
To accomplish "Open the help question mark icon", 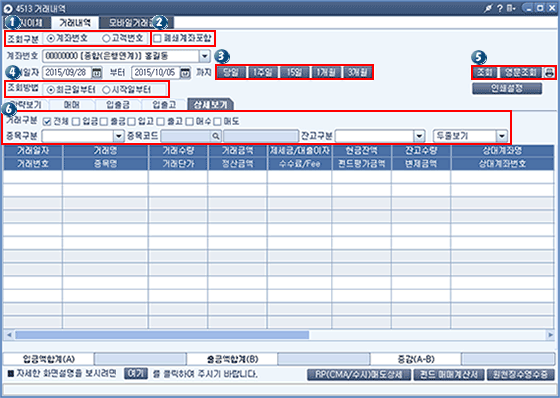I will click(500, 9).
